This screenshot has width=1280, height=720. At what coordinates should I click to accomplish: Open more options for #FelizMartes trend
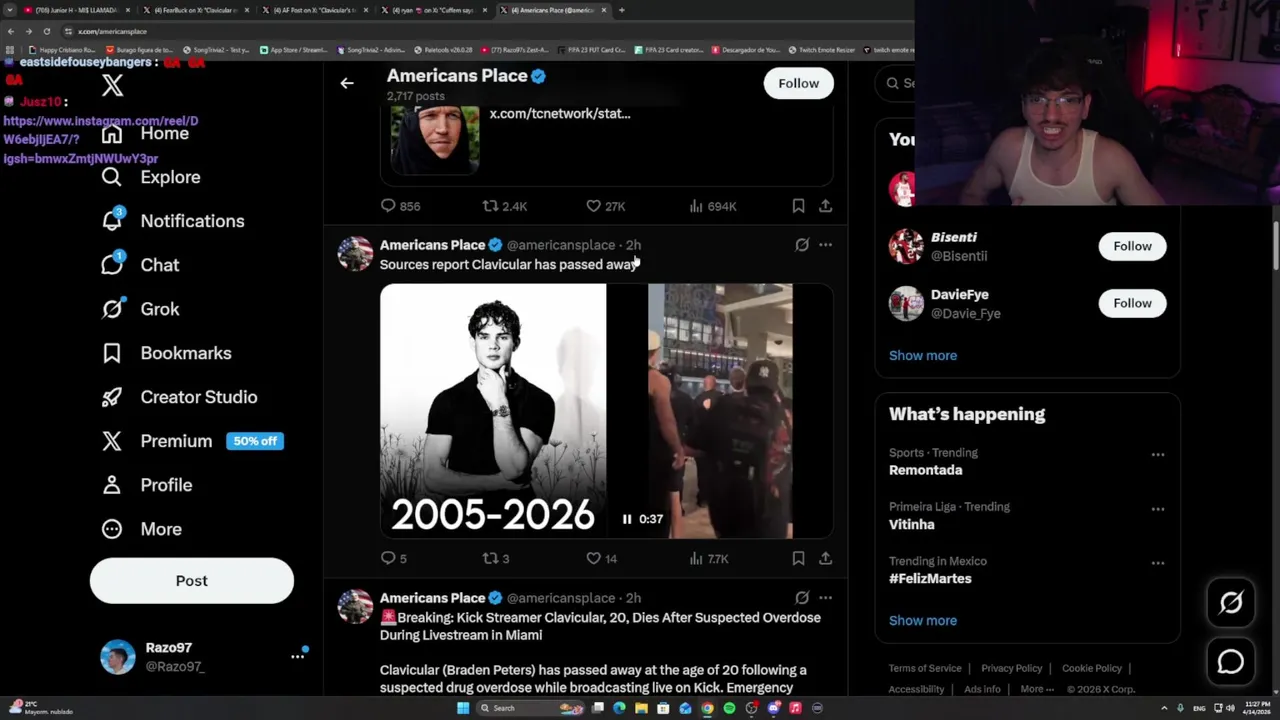pos(1157,563)
